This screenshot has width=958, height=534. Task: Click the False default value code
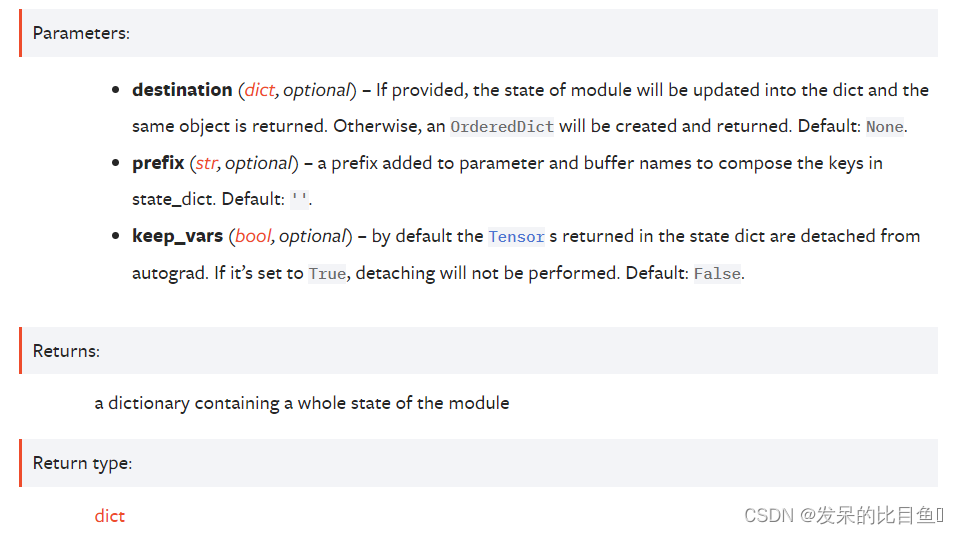pos(717,273)
